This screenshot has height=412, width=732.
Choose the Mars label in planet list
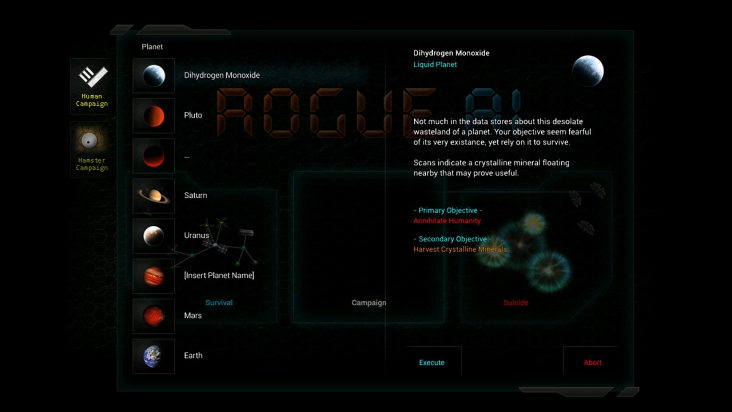(192, 315)
